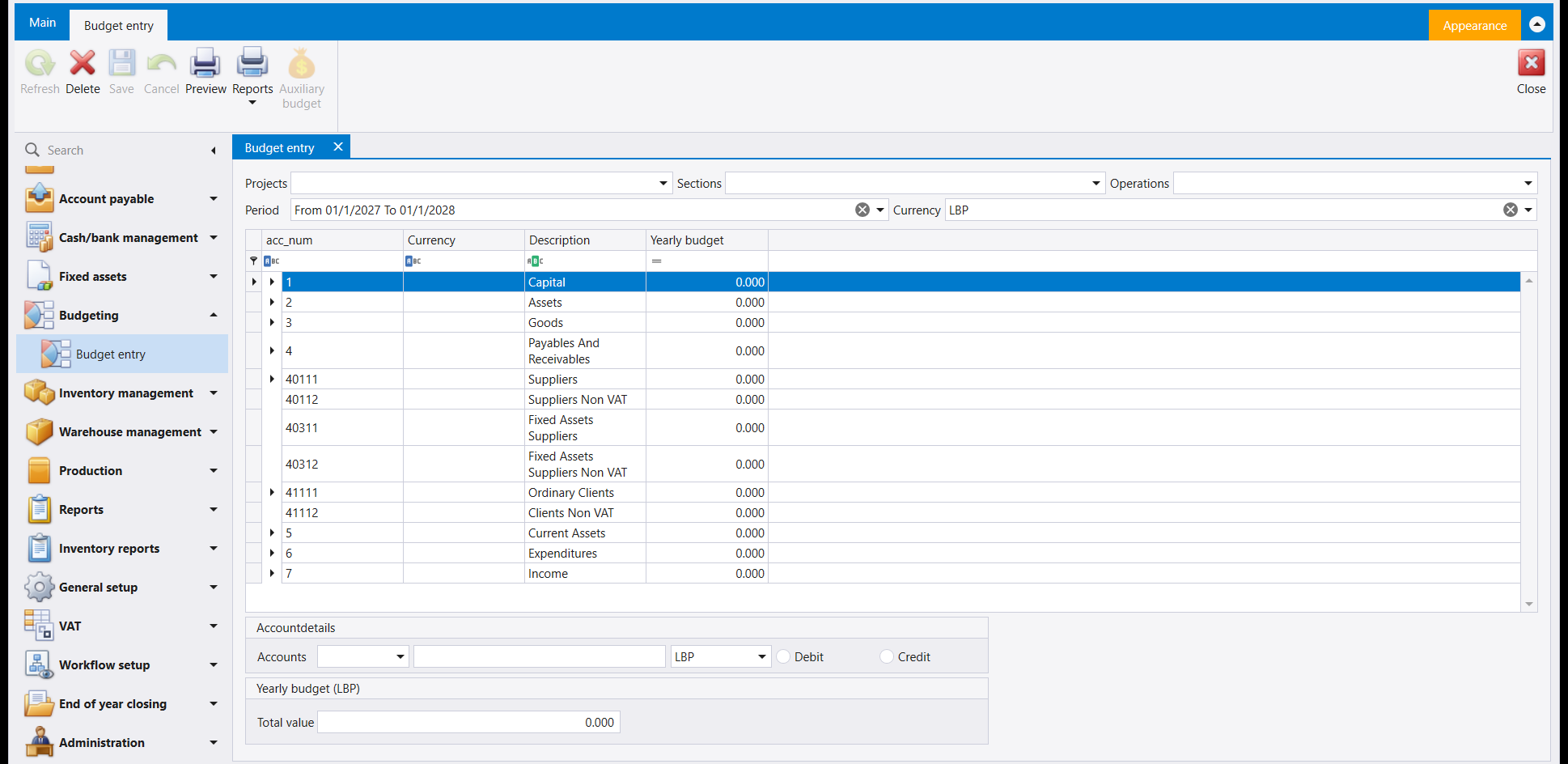
Task: Switch to the Main ribbon tab
Action: click(42, 23)
